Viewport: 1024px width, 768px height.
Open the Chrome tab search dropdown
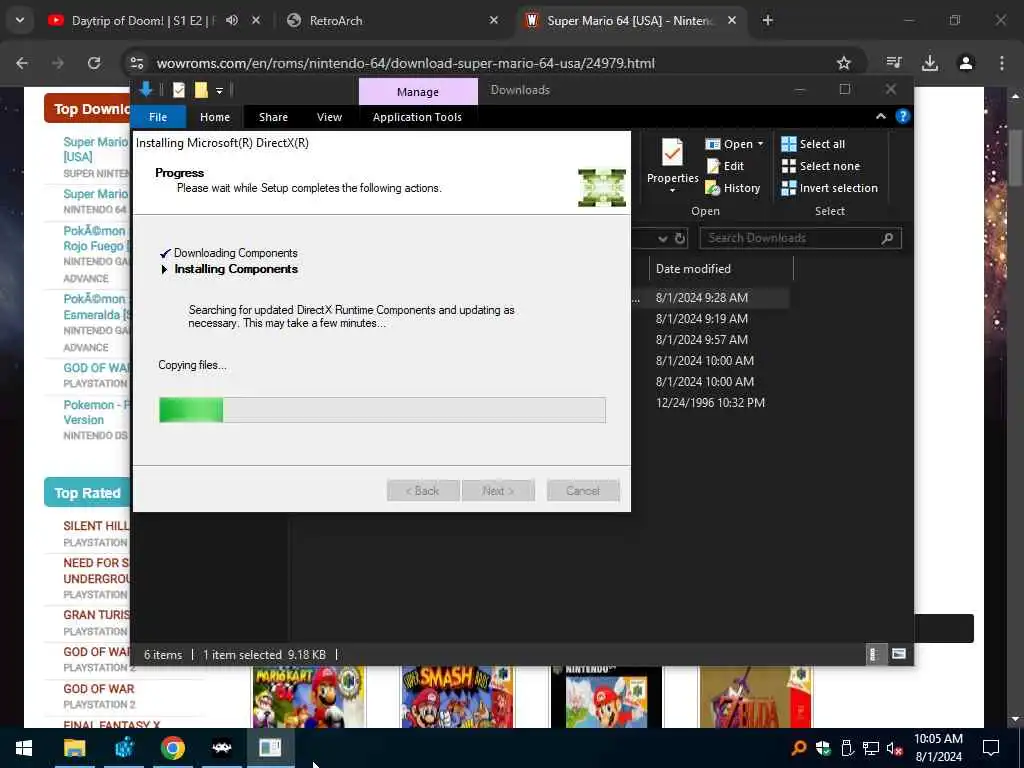pyautogui.click(x=20, y=20)
